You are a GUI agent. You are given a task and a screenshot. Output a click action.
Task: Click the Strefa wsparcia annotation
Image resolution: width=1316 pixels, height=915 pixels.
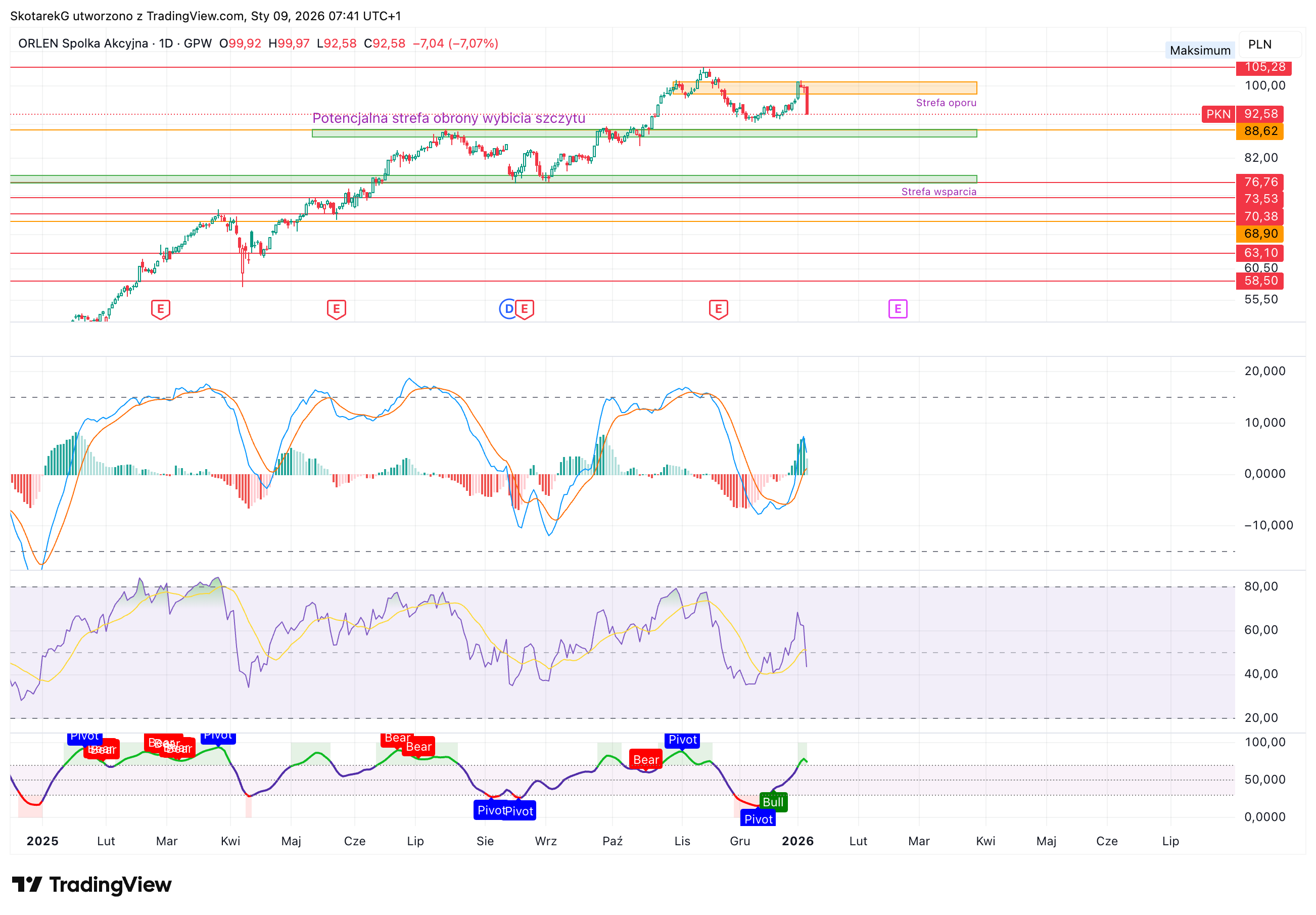pos(938,192)
